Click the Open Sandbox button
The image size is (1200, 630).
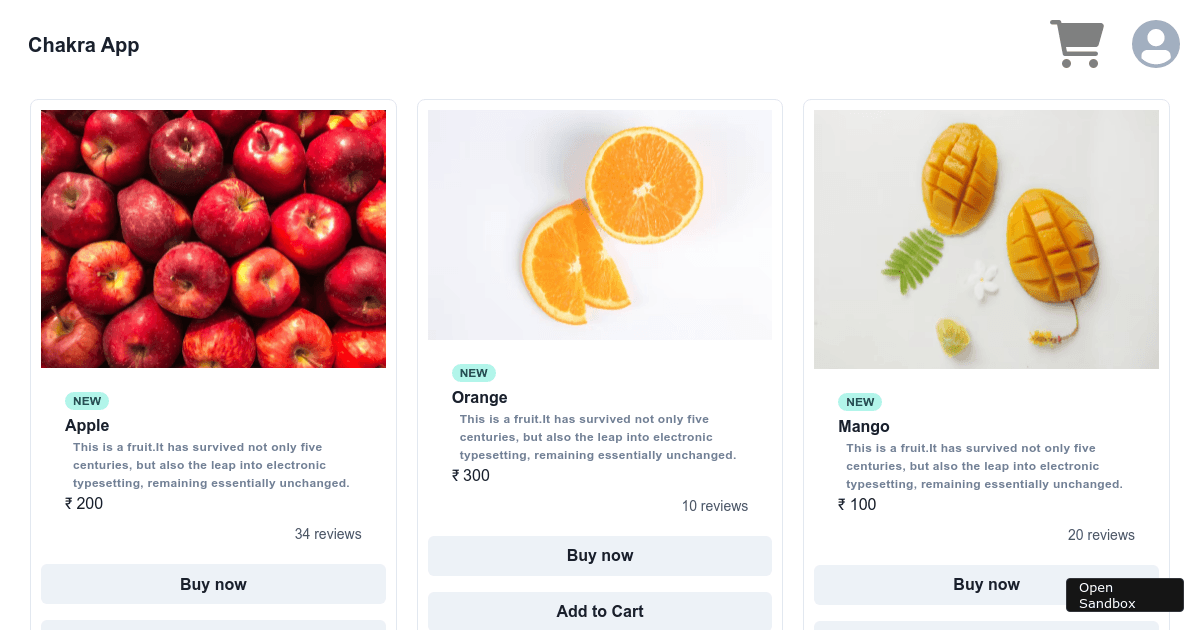pos(1124,595)
